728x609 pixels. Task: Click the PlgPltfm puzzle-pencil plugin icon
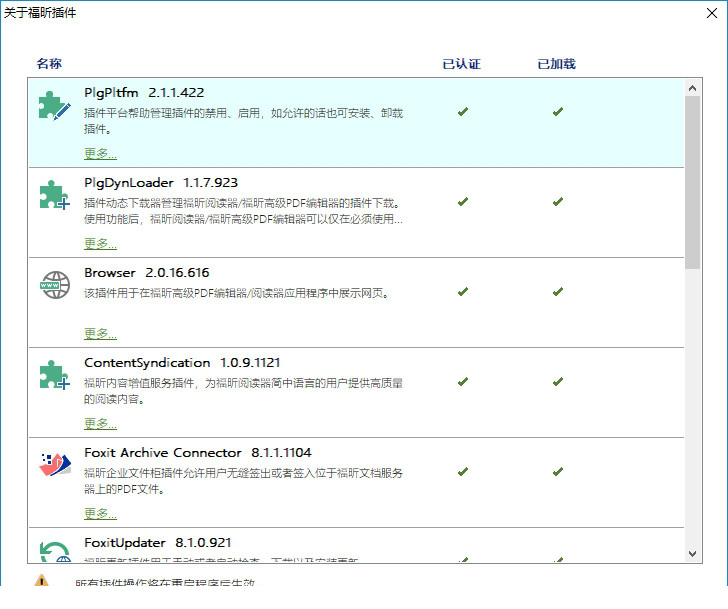[55, 106]
